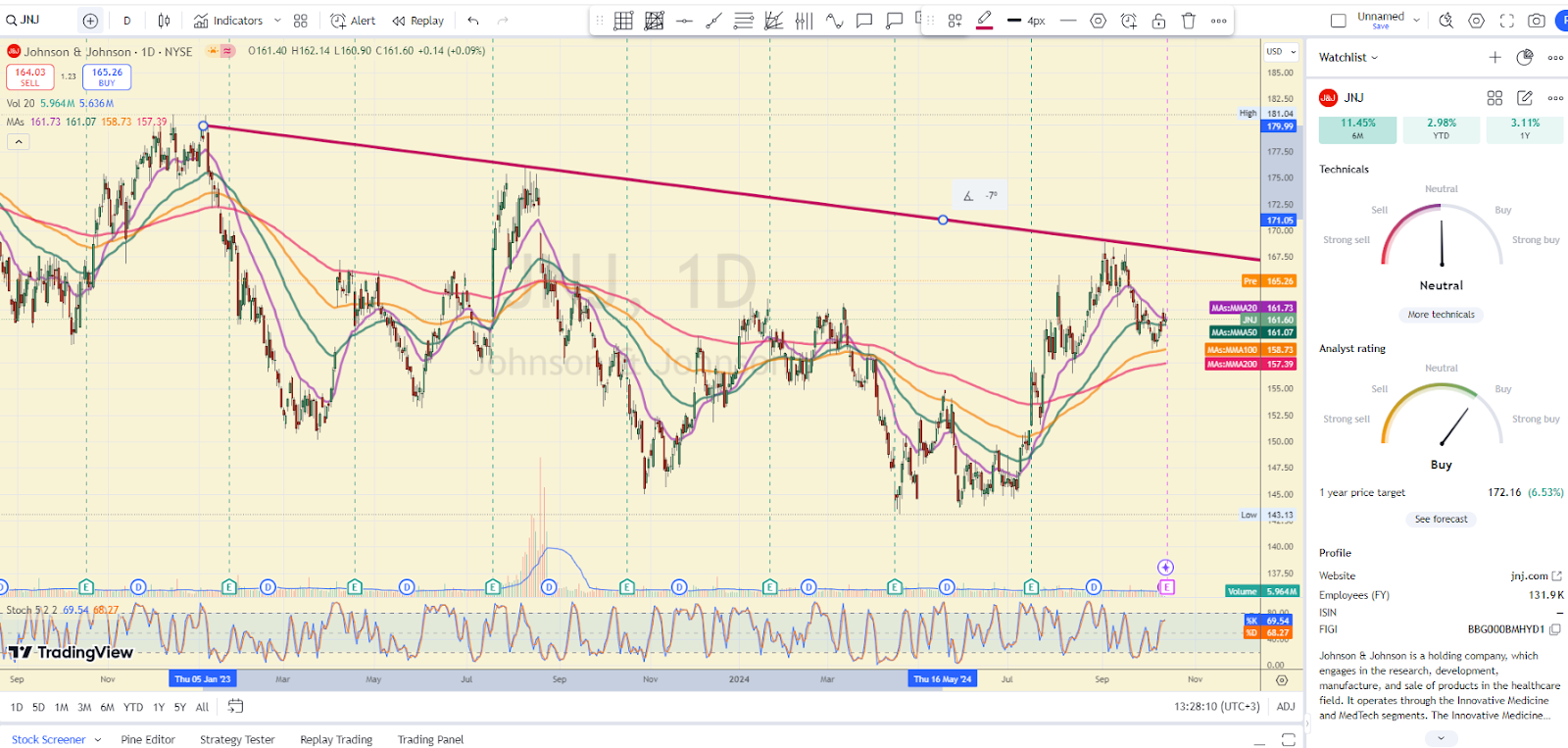Add an alert on the trend line
The height and width of the screenshot is (748, 1568).
tap(1129, 21)
